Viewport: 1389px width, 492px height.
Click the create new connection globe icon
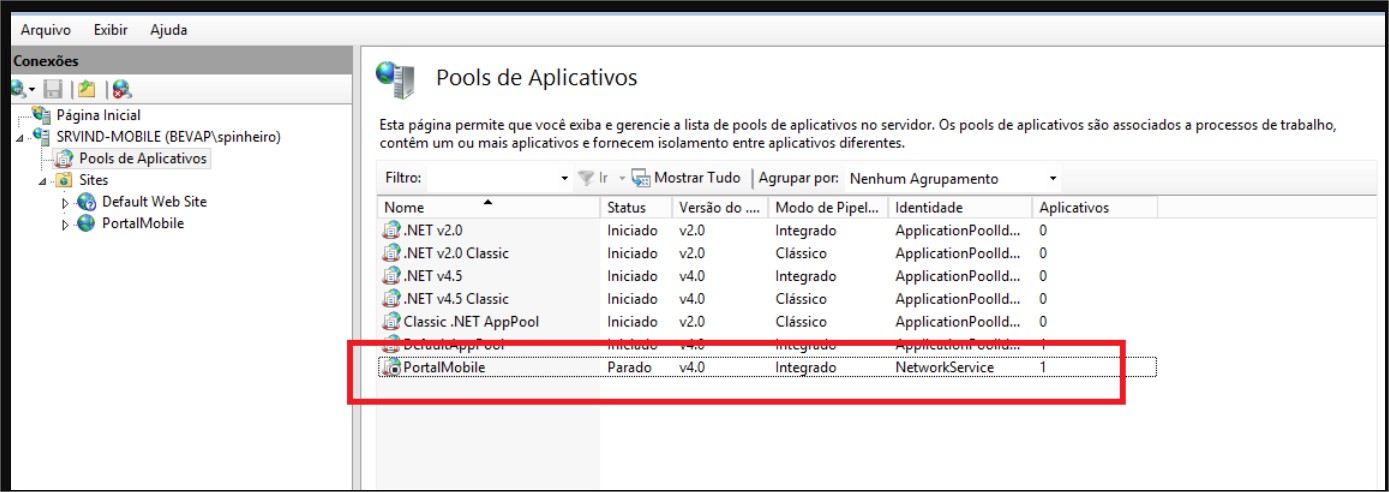point(17,89)
